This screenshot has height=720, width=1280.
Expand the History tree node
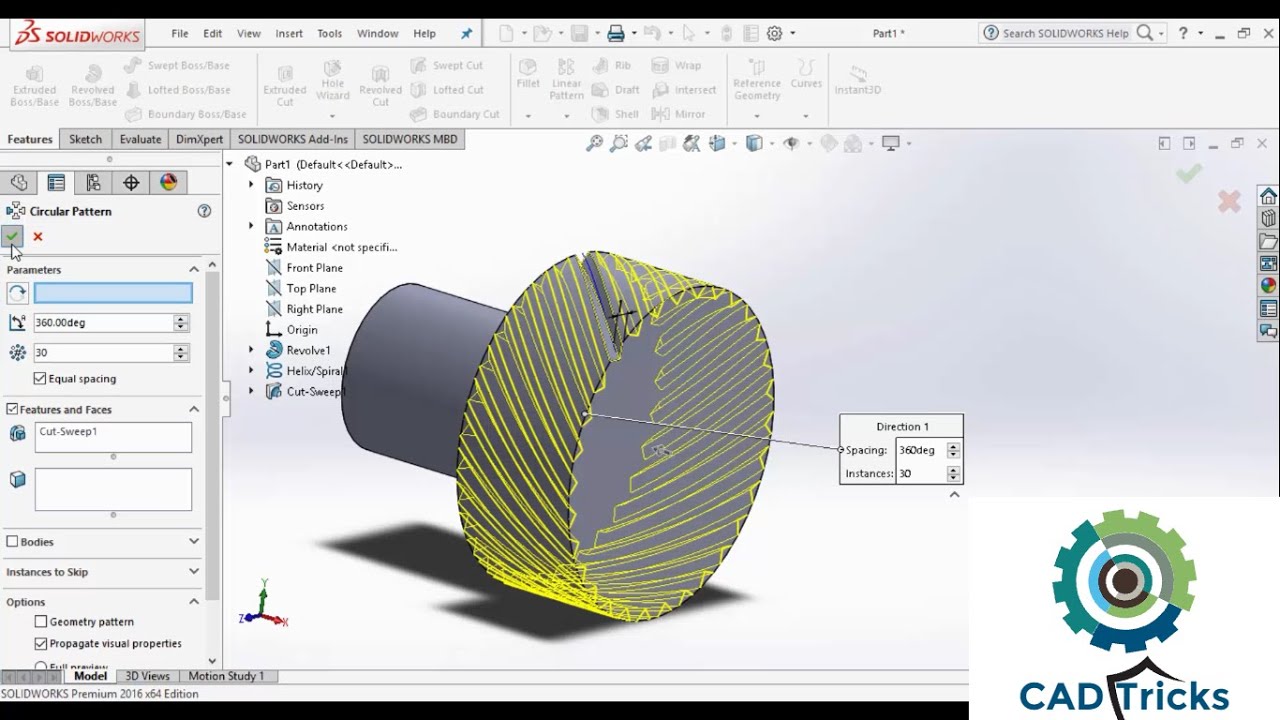tap(251, 185)
